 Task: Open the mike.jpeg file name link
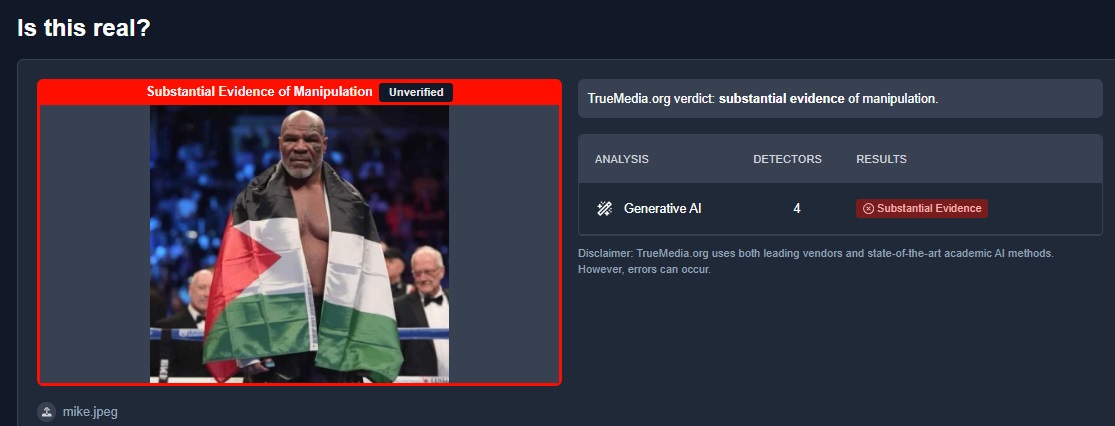pyautogui.click(x=88, y=412)
